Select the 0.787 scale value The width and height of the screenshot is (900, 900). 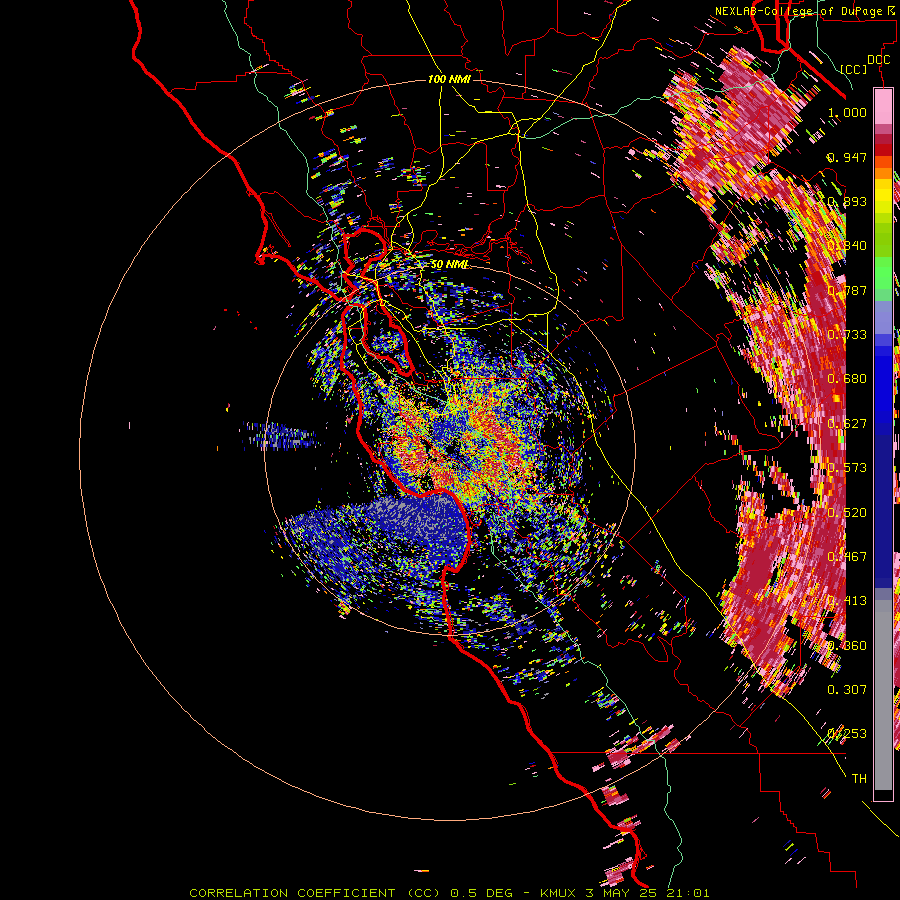(x=847, y=290)
